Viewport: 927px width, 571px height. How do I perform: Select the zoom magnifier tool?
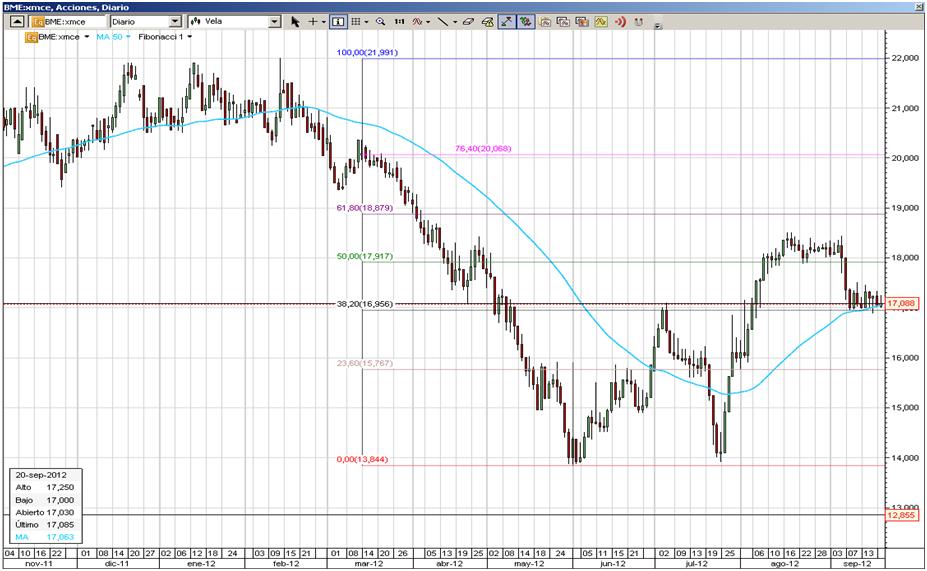(x=381, y=22)
